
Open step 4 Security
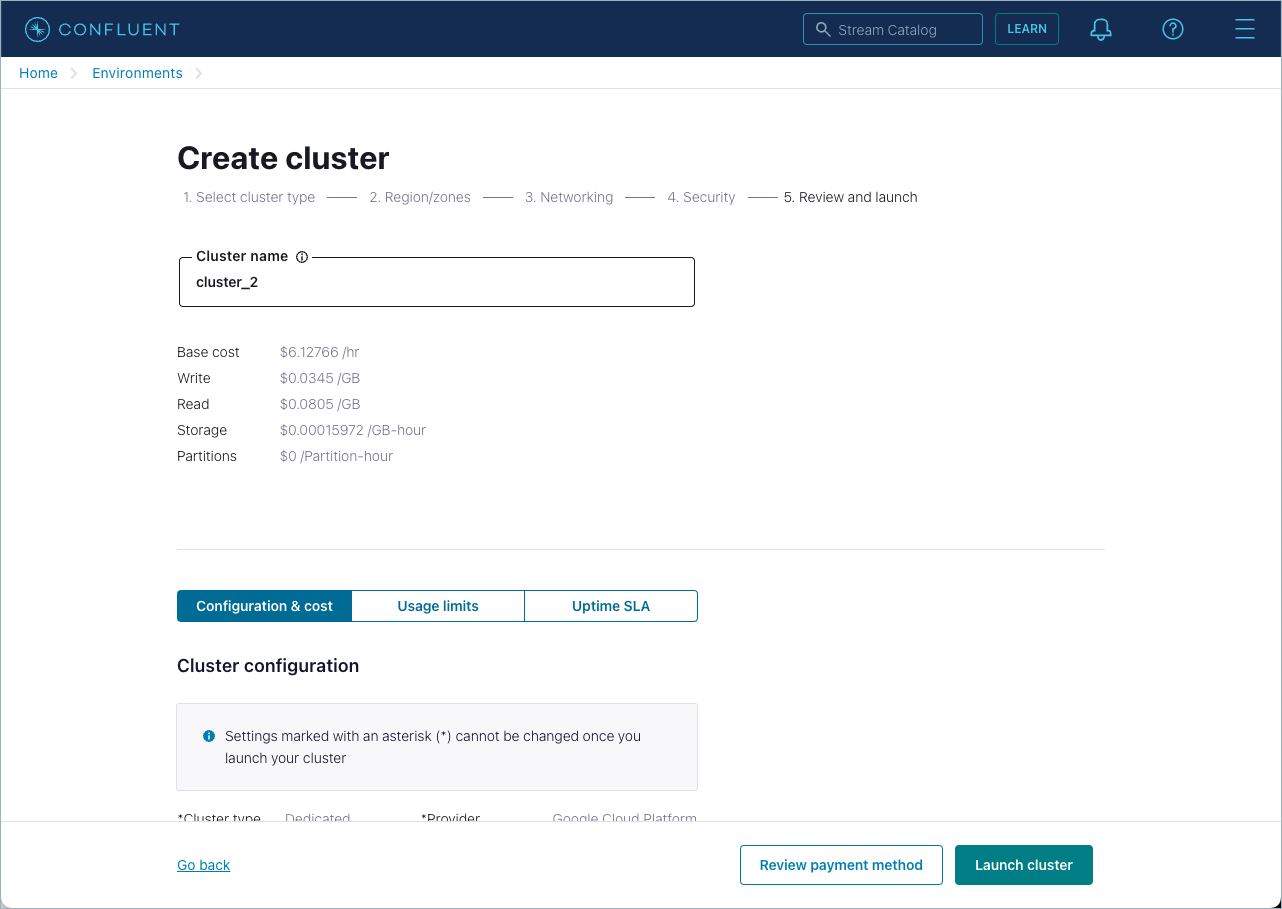pos(701,197)
